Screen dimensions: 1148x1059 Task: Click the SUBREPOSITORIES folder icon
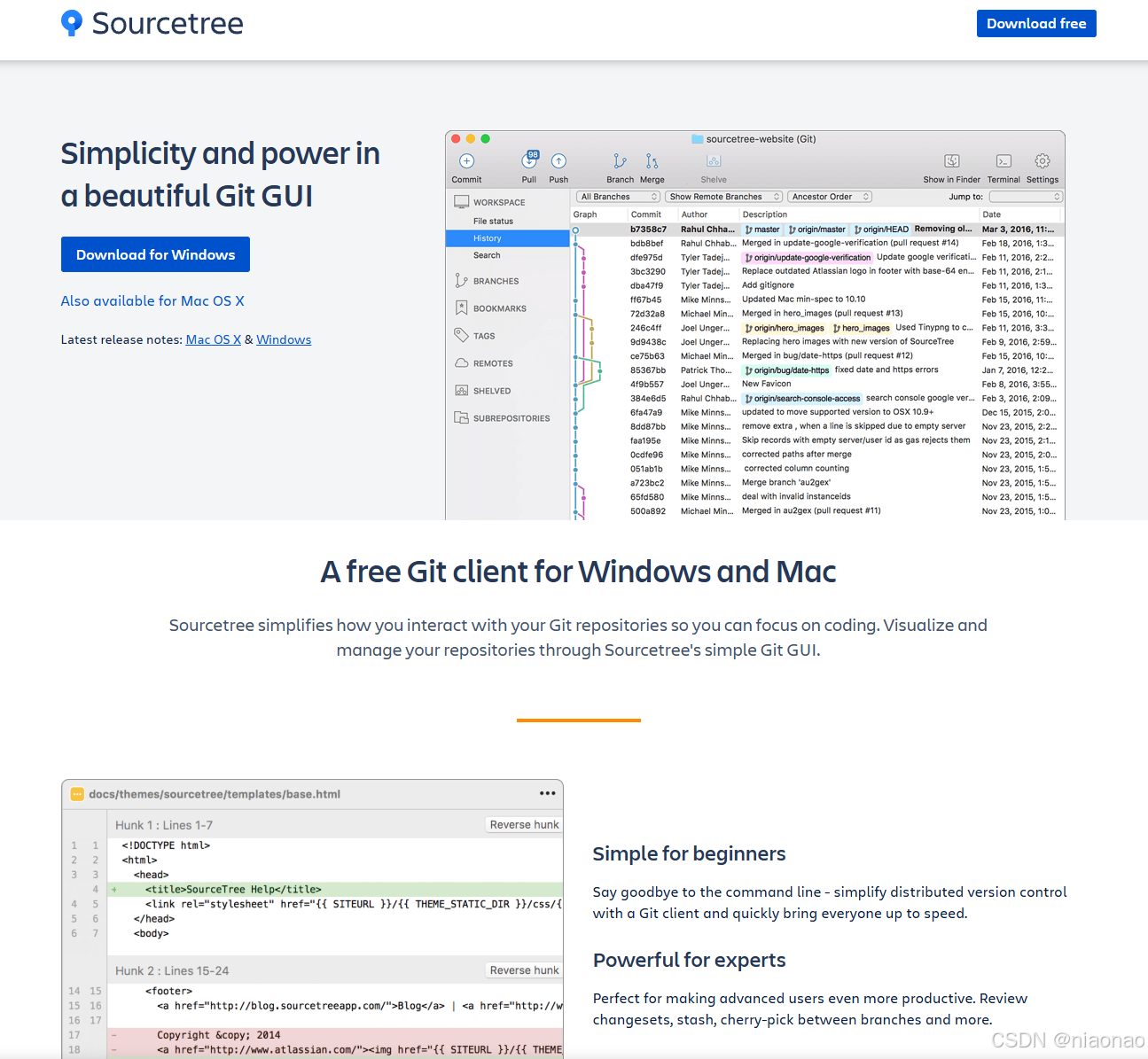461,417
